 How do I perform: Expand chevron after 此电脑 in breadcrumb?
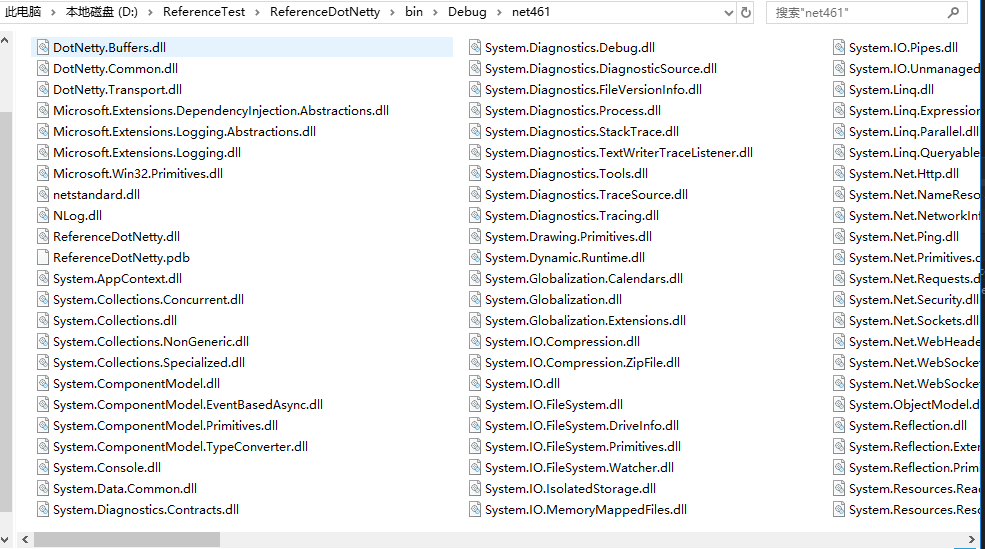coord(53,12)
